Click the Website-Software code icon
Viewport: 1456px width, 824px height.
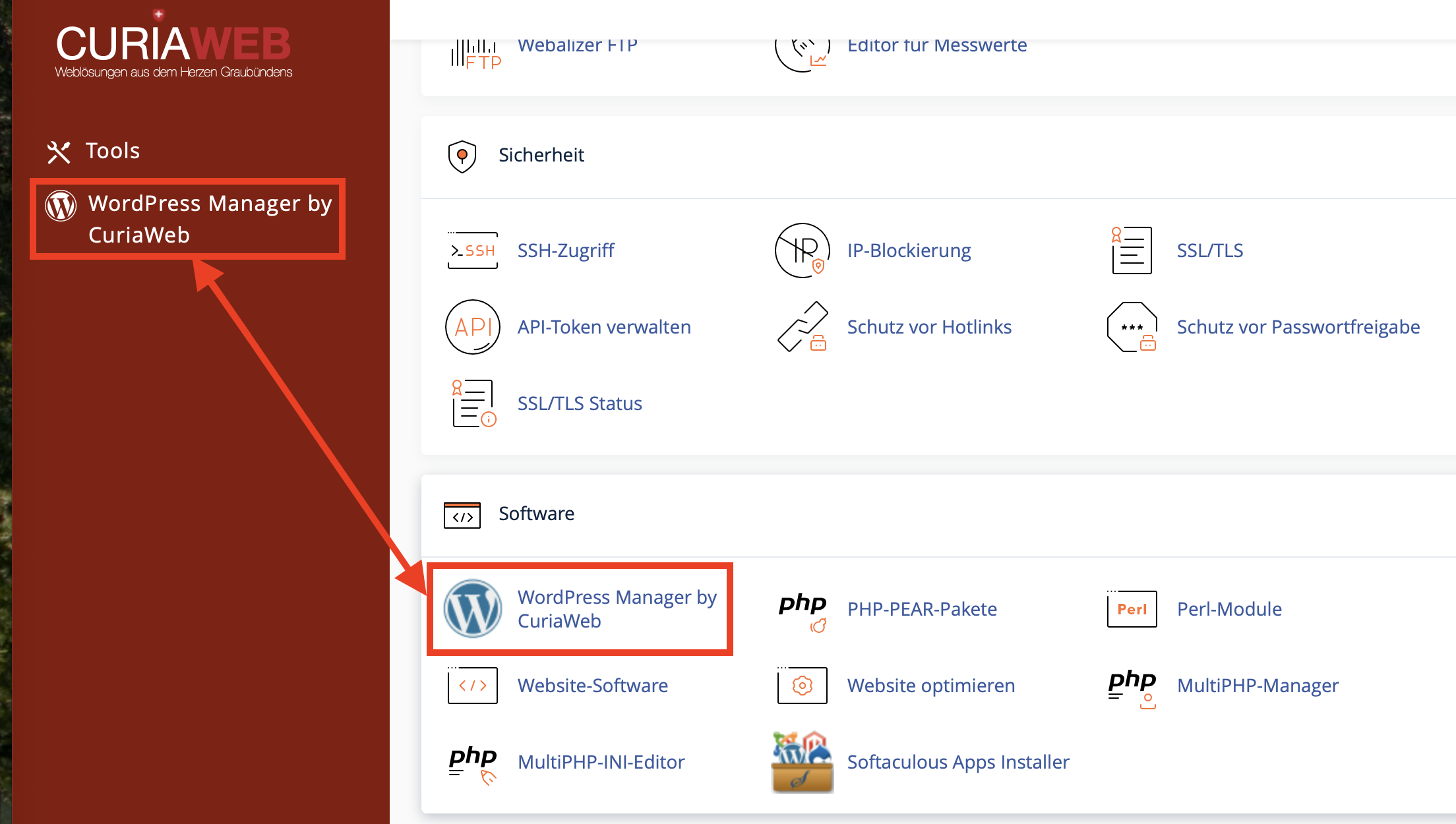(x=473, y=686)
